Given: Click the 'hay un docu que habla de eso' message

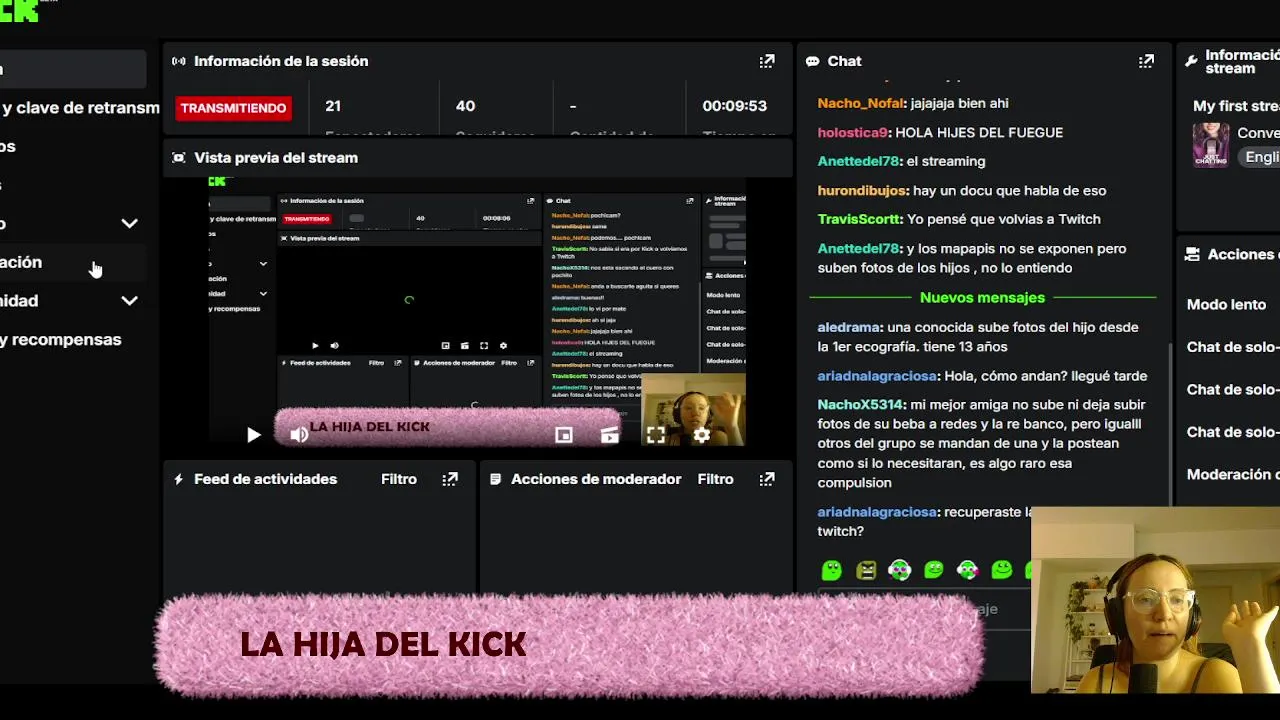Looking at the screenshot, I should click(1009, 190).
